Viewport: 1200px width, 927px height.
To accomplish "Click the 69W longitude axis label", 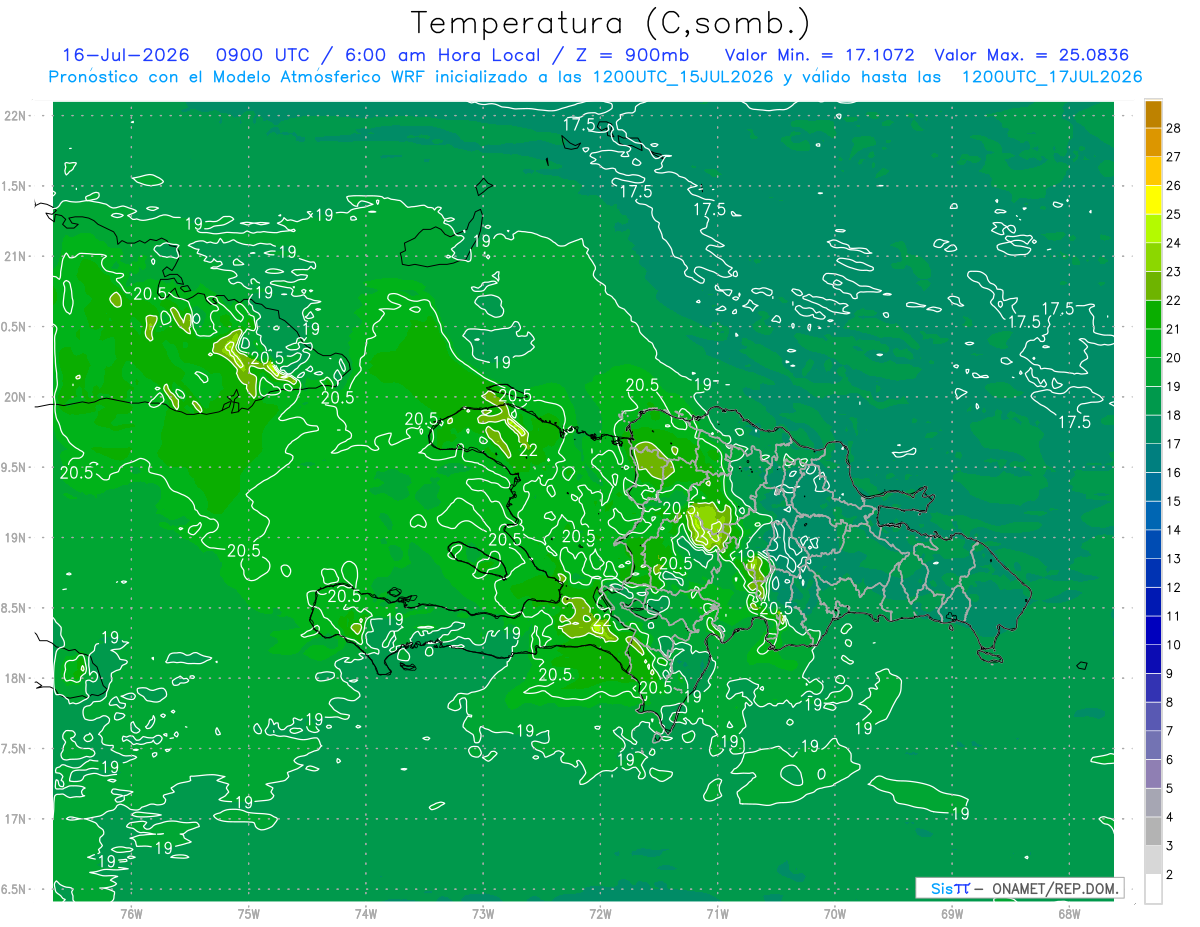I will (x=952, y=913).
